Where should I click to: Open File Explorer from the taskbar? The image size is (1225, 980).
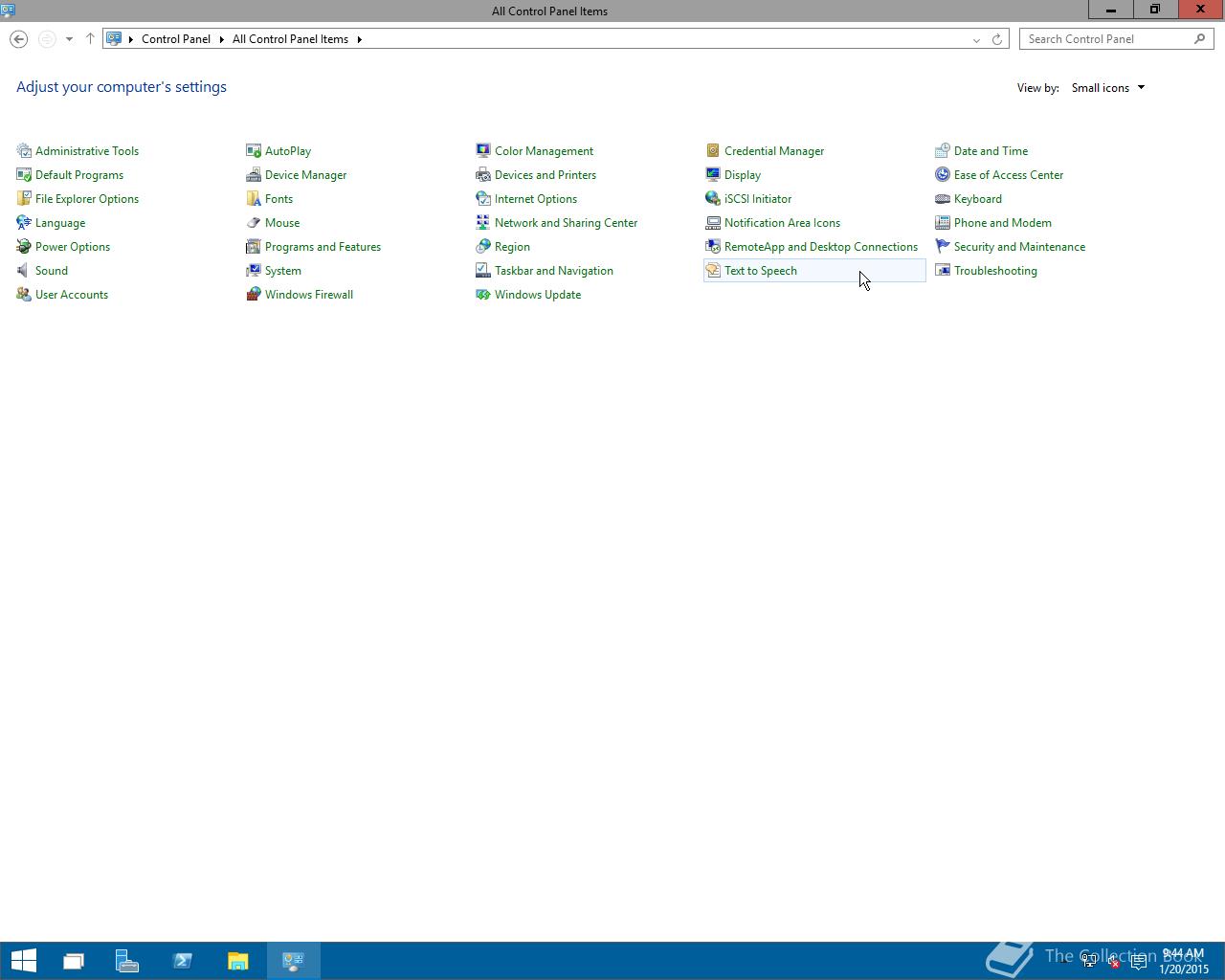pos(238,961)
